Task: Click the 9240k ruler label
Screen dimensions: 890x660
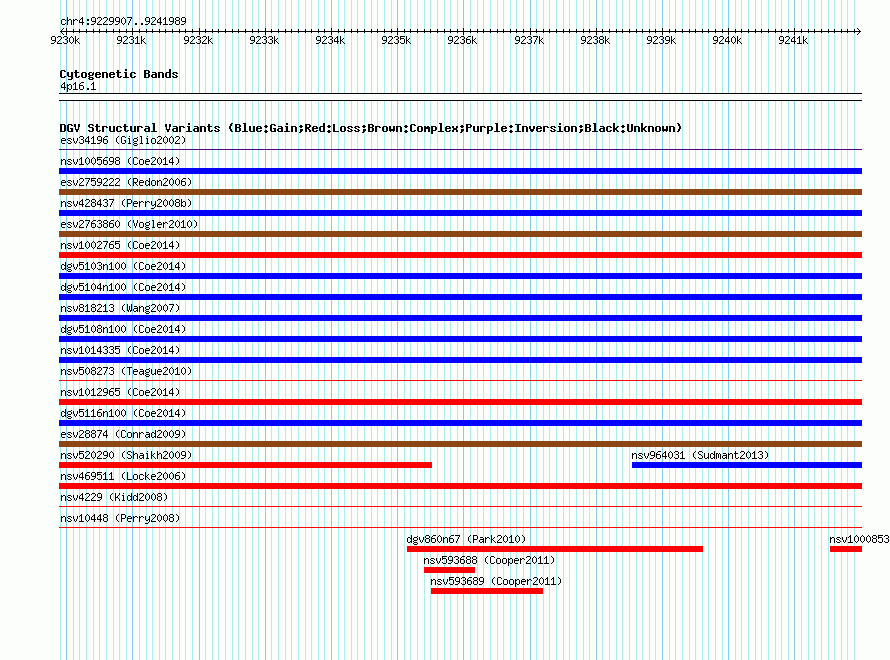Action: (x=727, y=40)
